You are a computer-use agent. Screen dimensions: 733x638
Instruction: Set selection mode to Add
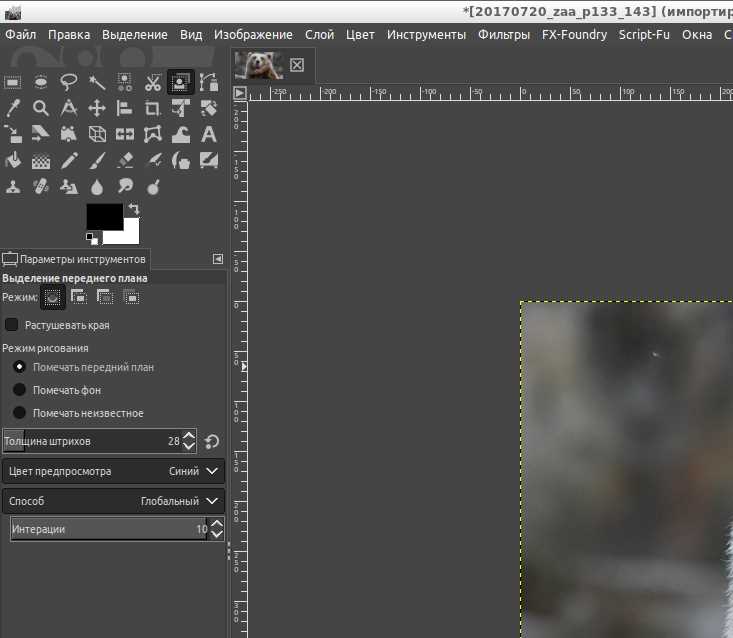tap(79, 297)
